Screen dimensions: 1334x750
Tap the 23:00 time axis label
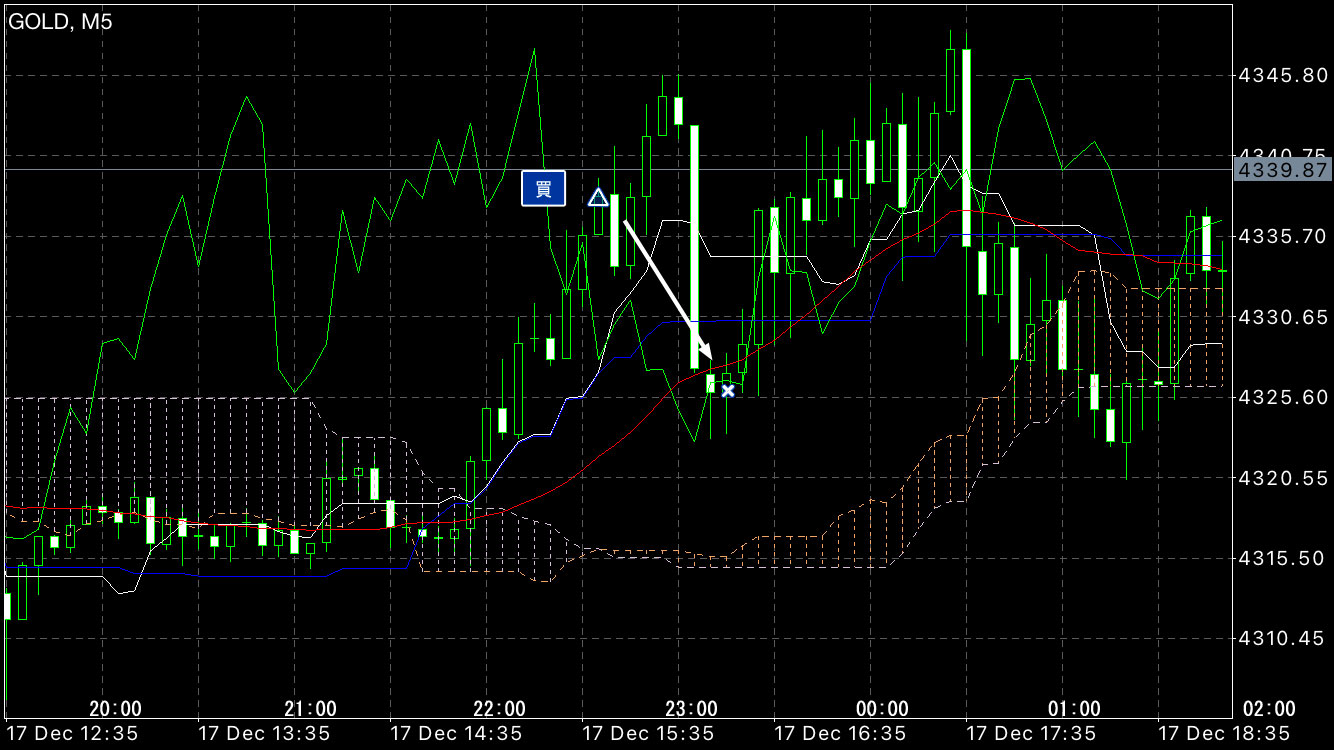click(x=690, y=709)
